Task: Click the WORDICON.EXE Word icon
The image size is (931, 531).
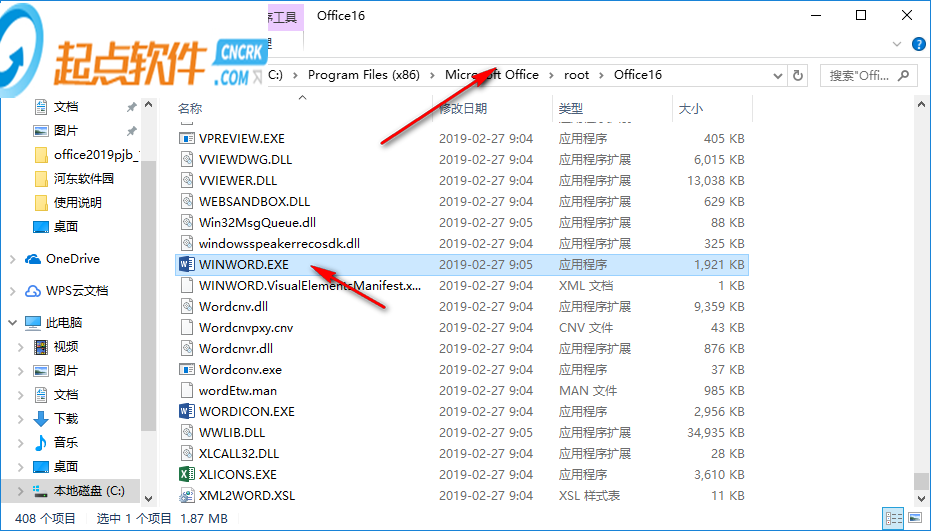Action: pos(187,411)
